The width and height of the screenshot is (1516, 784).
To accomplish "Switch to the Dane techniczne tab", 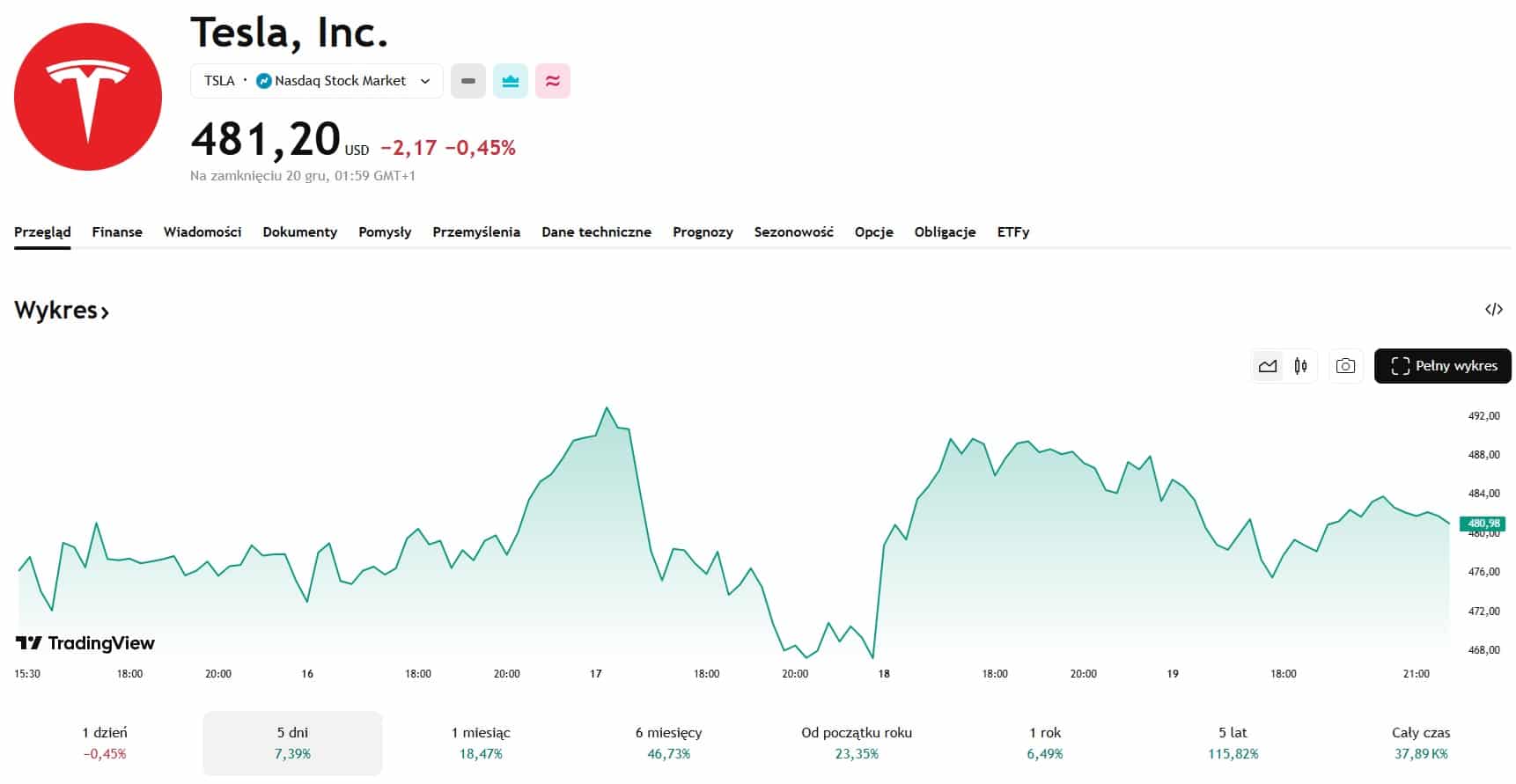I will 596,232.
